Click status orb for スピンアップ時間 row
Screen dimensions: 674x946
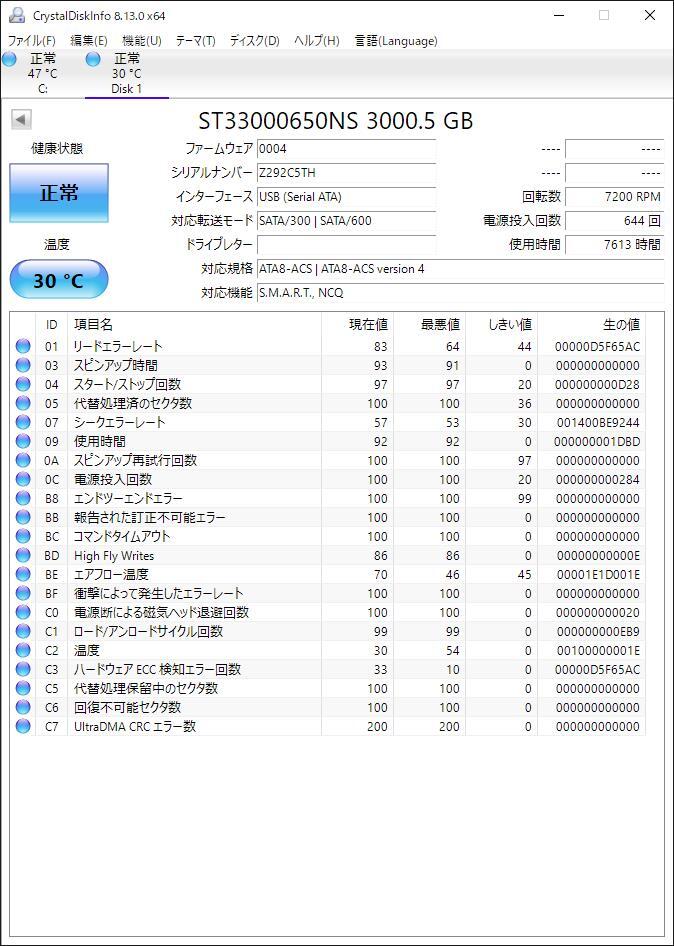click(x=23, y=365)
